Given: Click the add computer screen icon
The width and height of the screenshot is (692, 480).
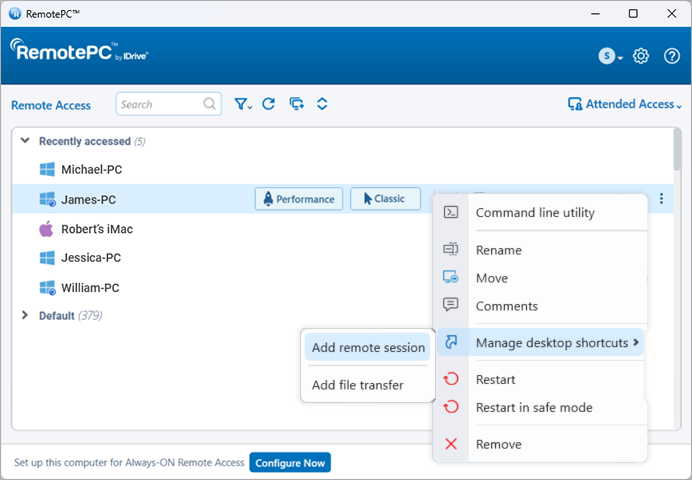Looking at the screenshot, I should (x=296, y=104).
